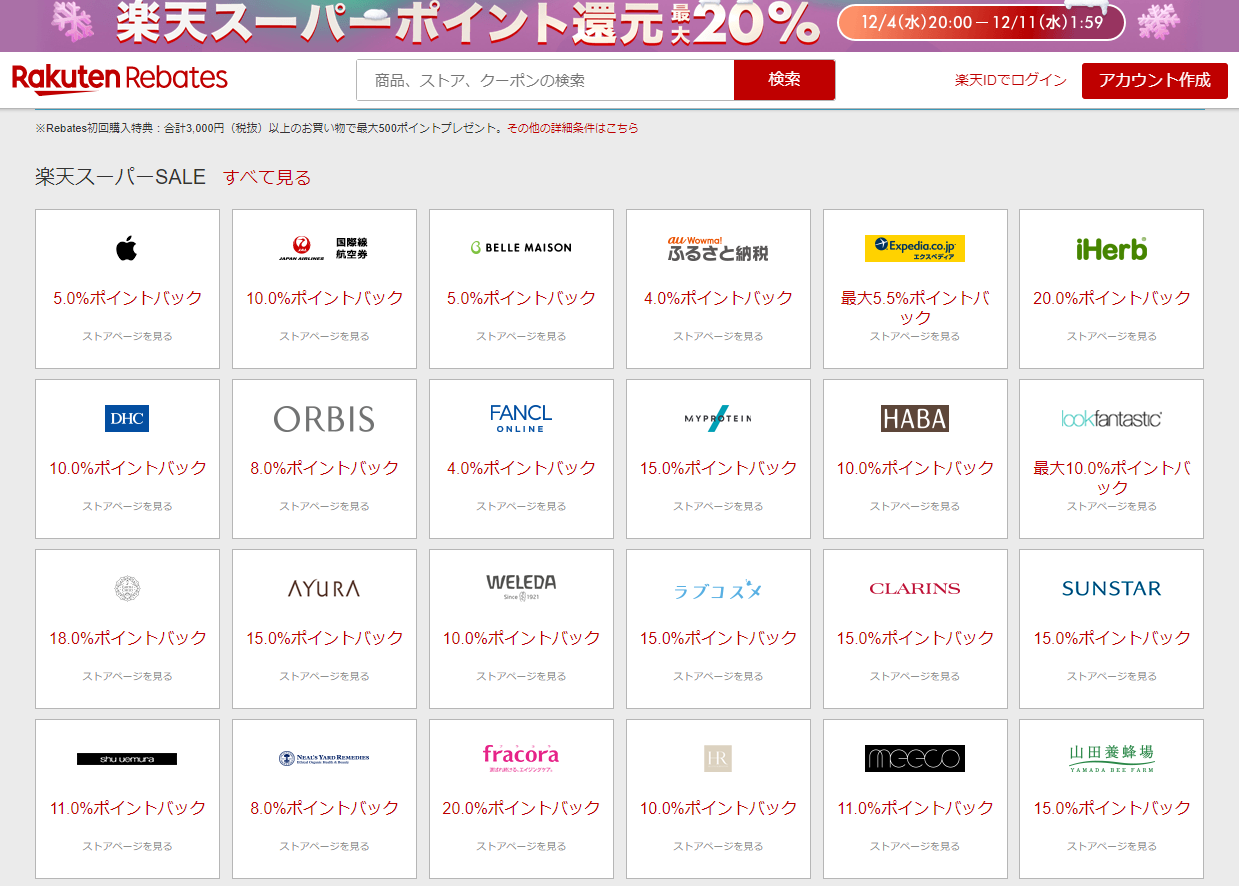Click ストアページを見る under ORBIS

(324, 507)
